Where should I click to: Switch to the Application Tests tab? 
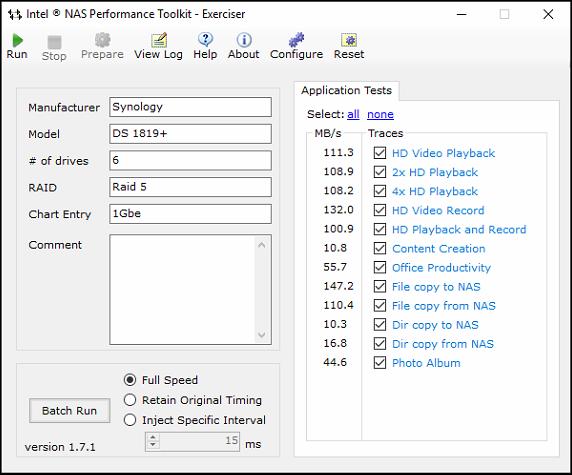(347, 90)
